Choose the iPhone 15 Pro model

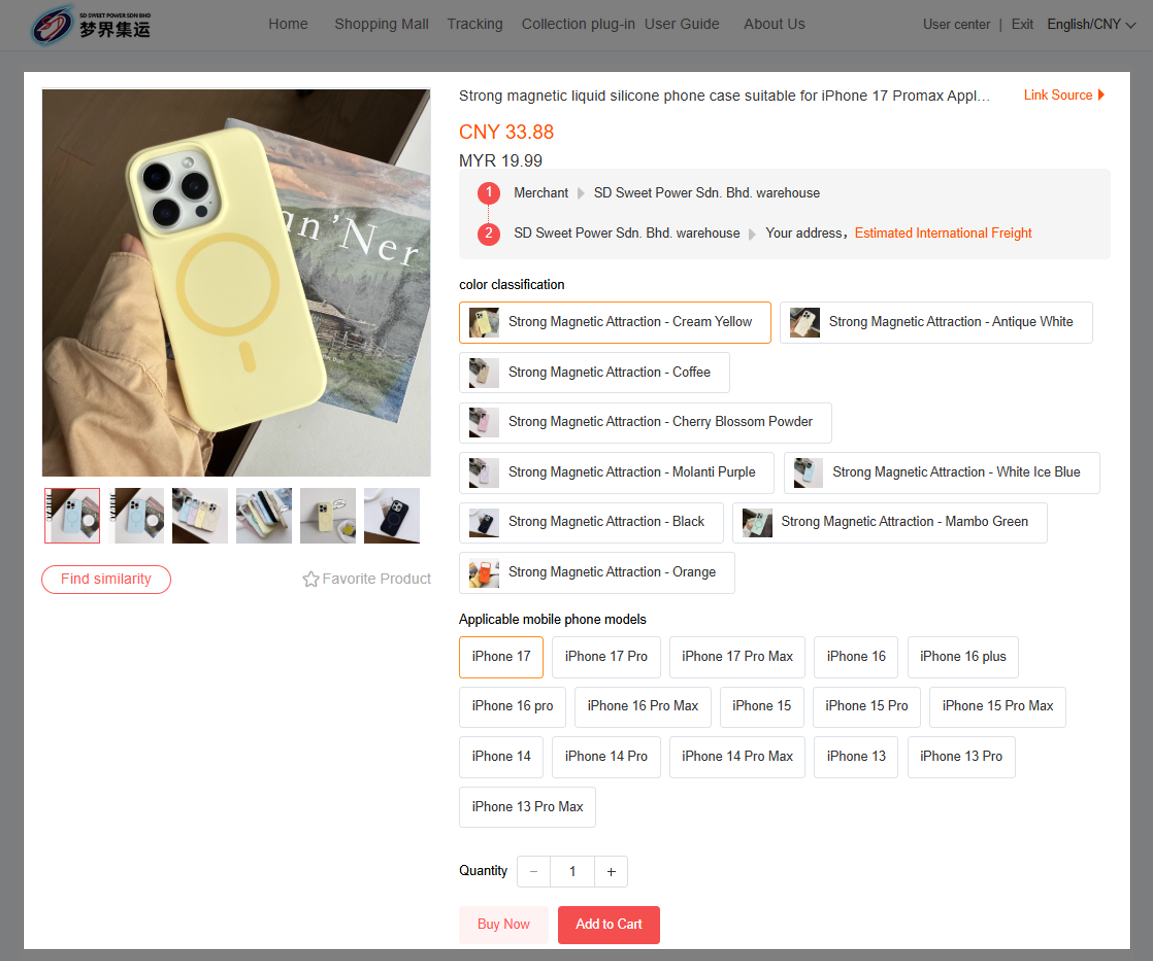point(866,707)
